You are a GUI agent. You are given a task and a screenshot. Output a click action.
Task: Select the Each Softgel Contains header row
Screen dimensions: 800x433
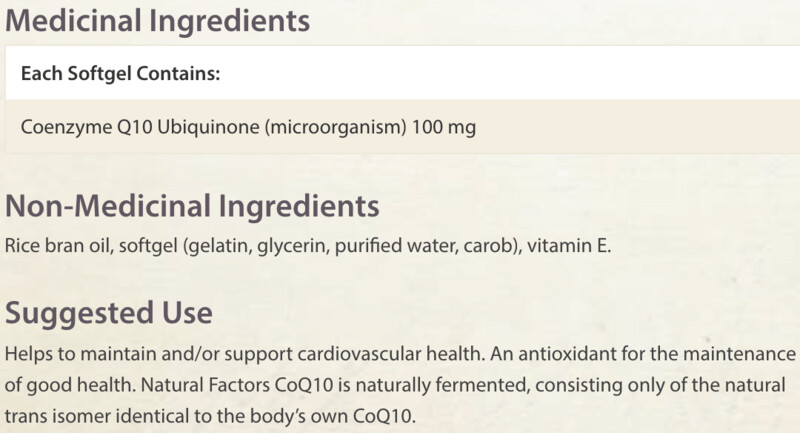coord(403,73)
